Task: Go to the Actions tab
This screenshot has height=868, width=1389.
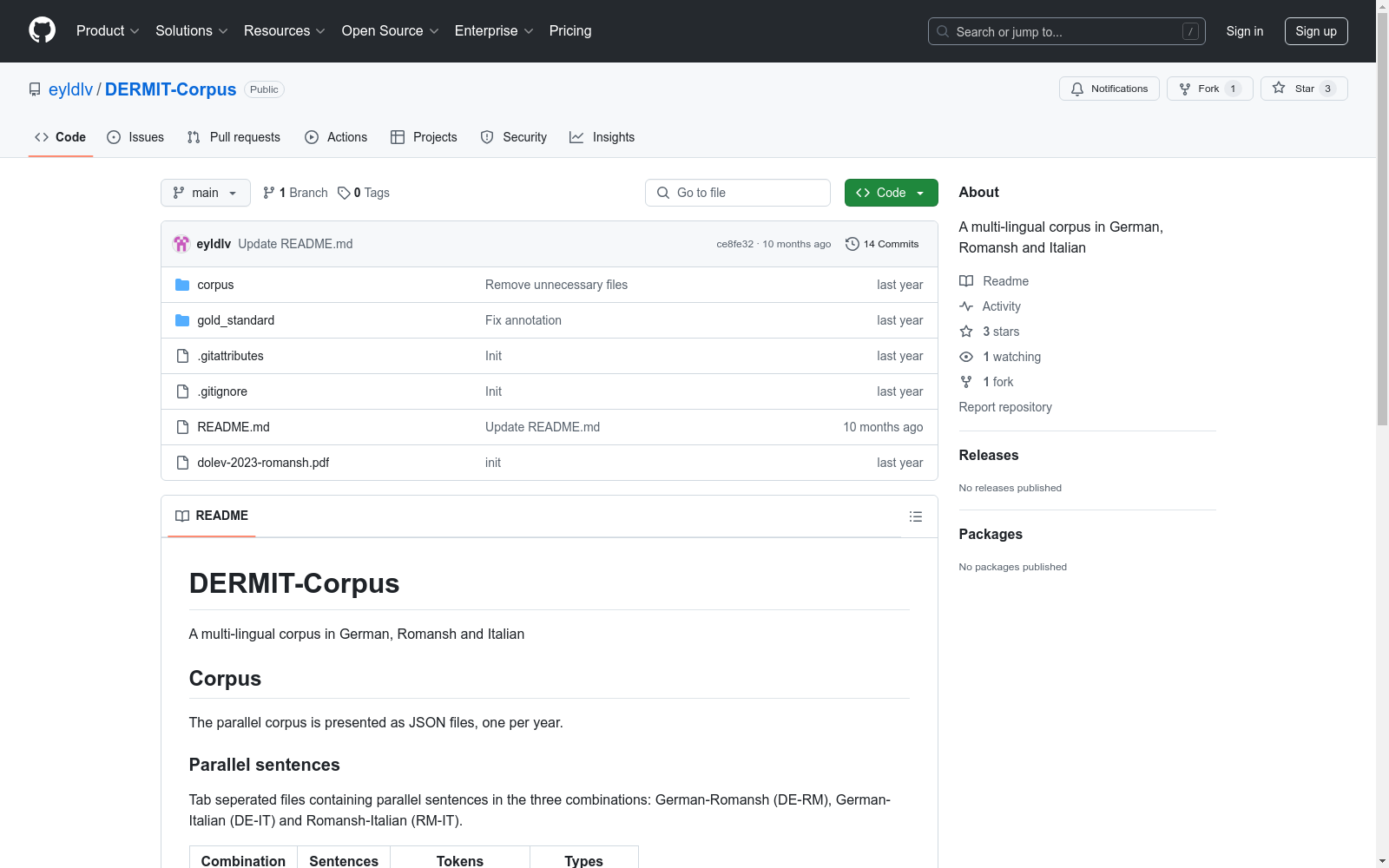Action: (336, 137)
